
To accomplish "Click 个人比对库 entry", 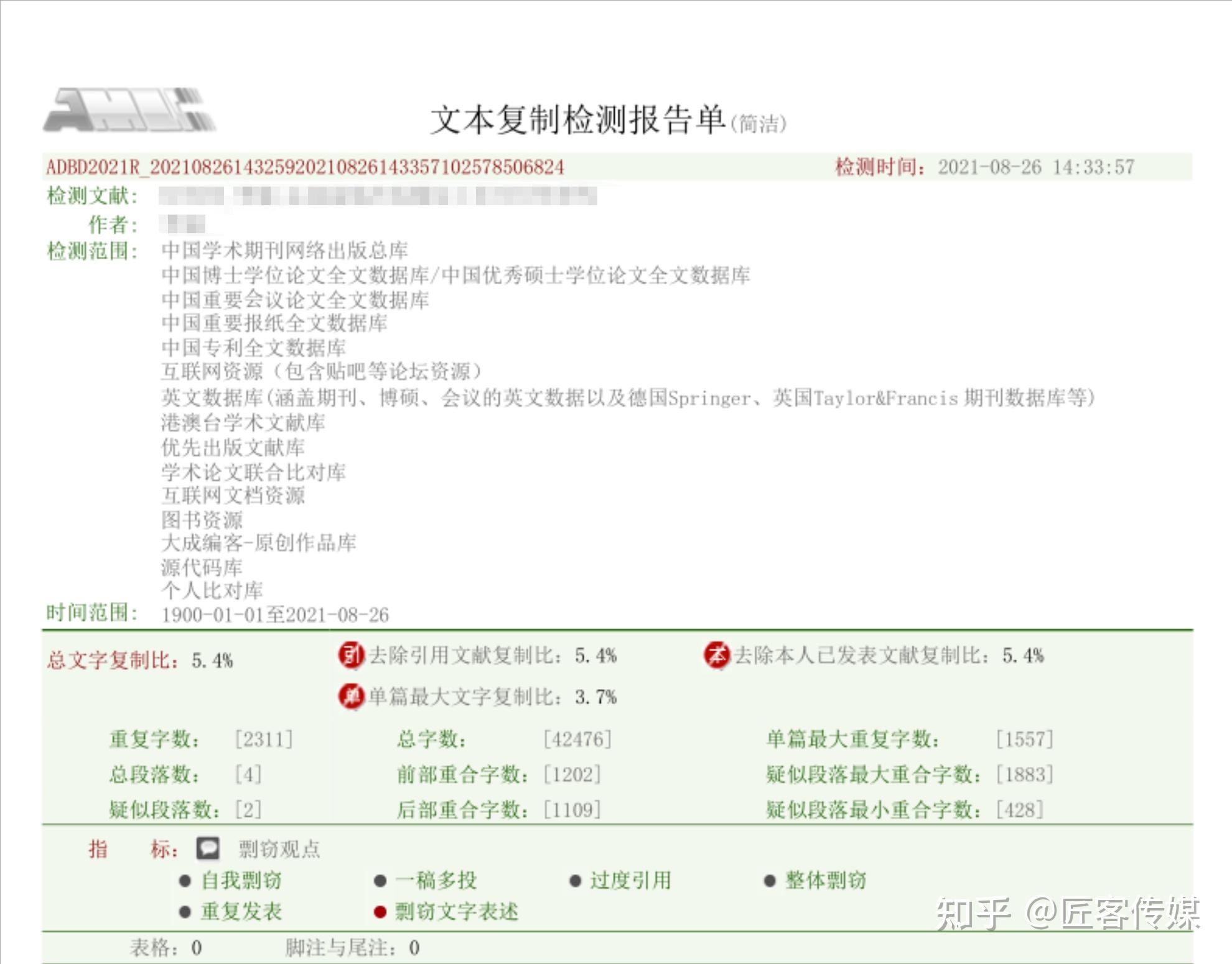I will (x=212, y=590).
